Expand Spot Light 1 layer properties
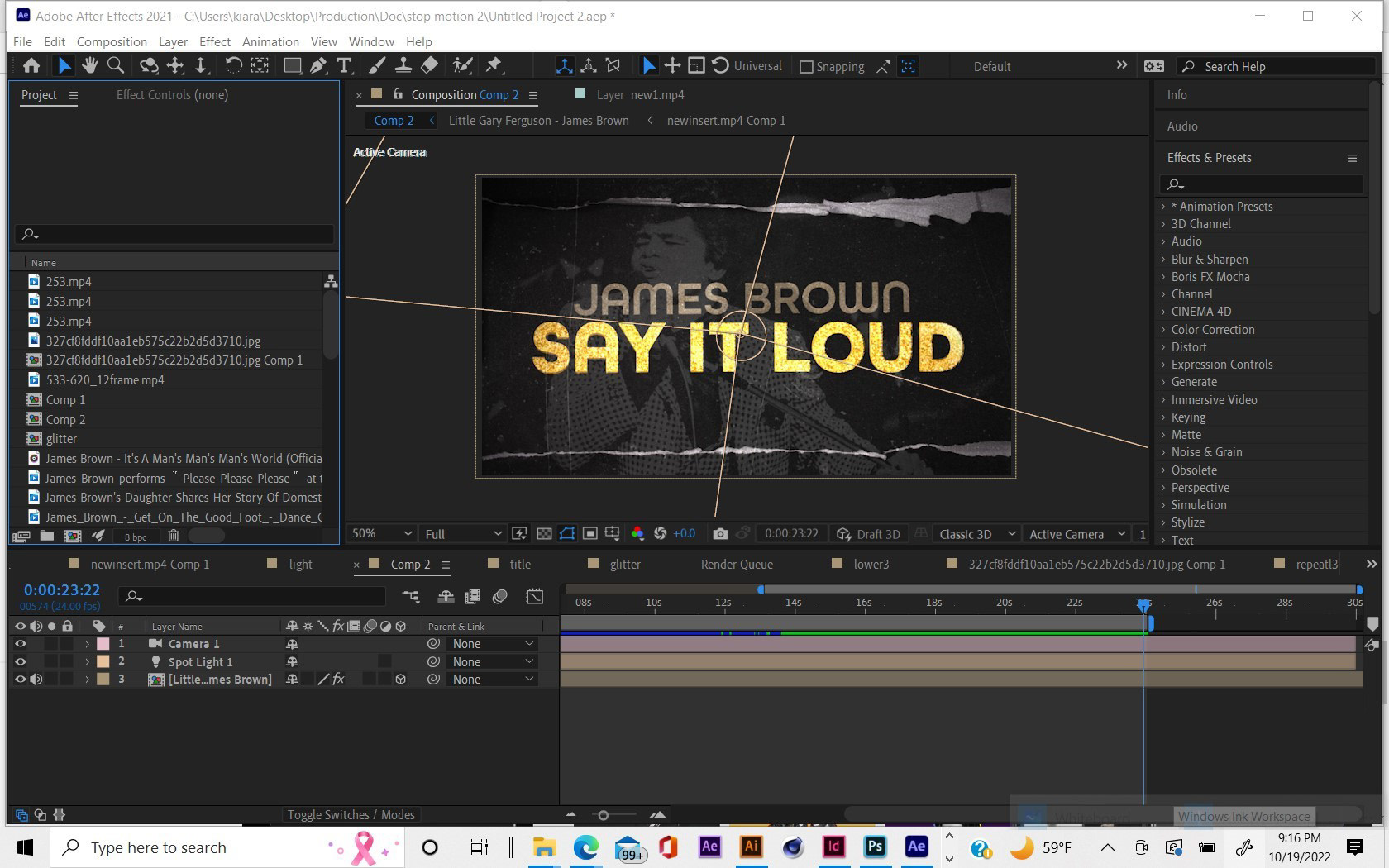 click(87, 661)
